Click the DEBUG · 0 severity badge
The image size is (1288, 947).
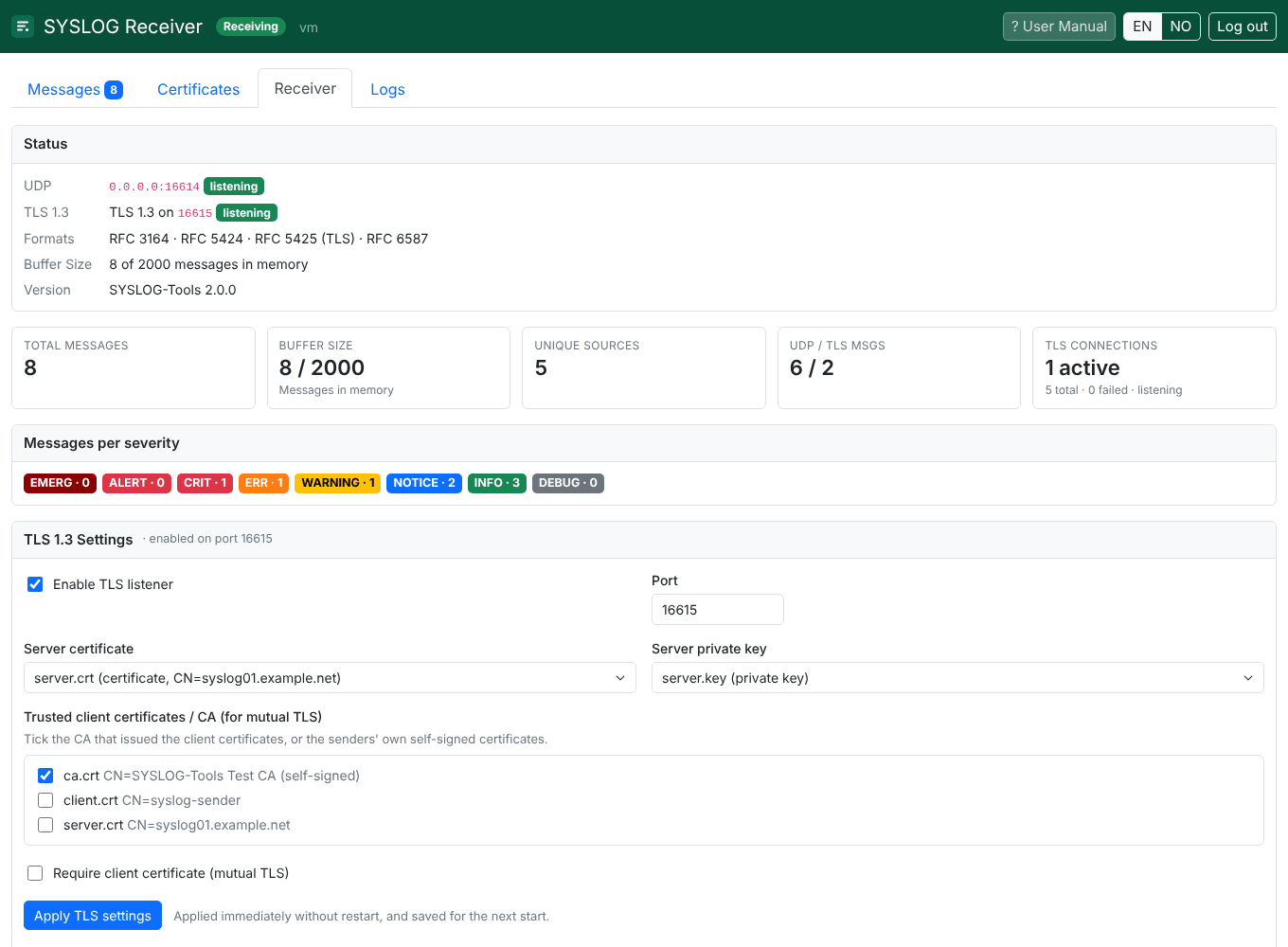coord(568,483)
